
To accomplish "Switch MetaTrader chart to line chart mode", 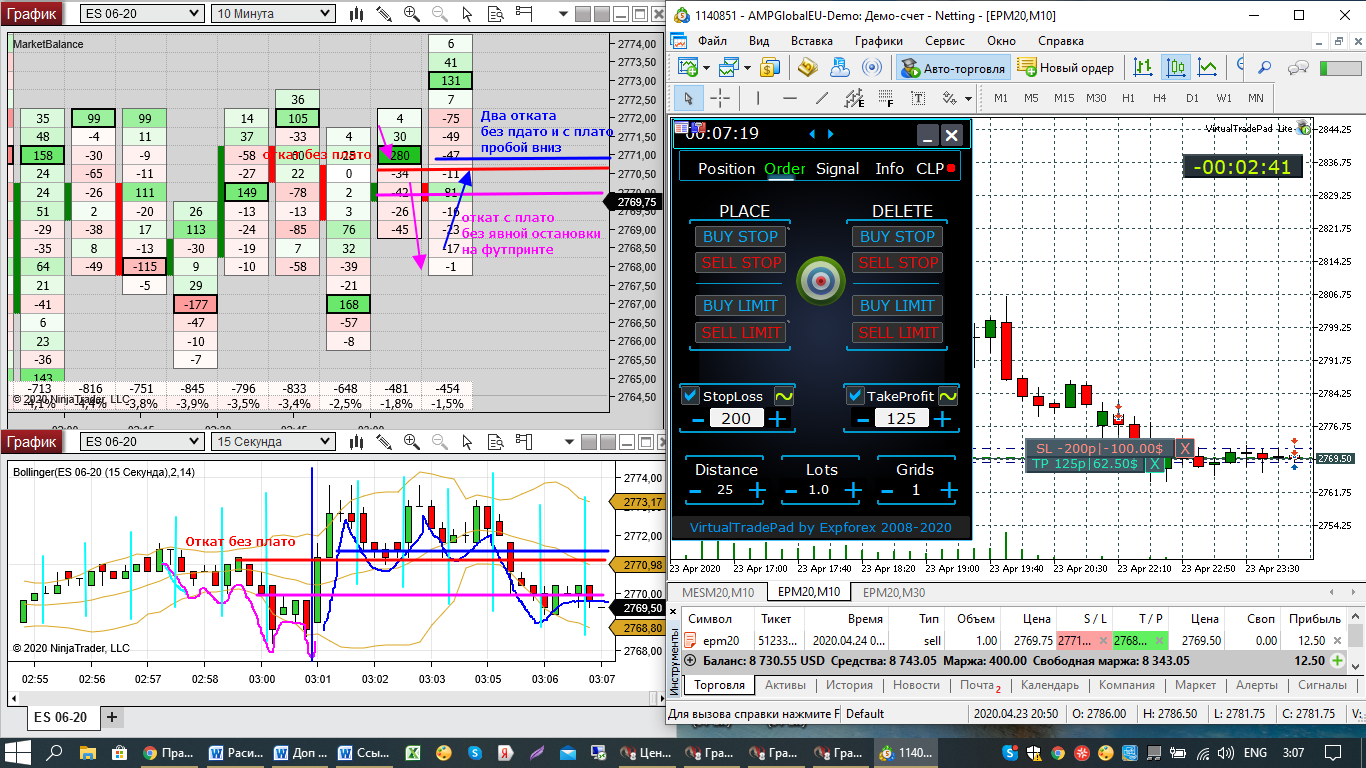I will pyautogui.click(x=1208, y=68).
